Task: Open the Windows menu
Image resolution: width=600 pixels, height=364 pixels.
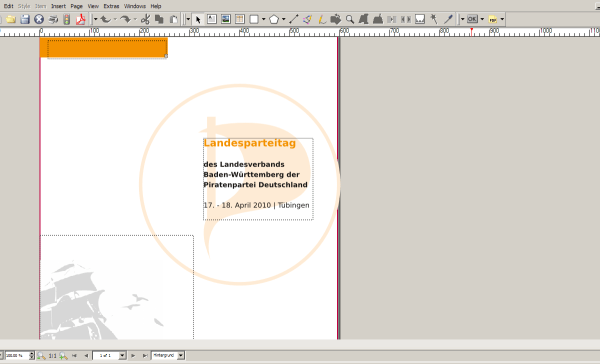Action: (135, 6)
